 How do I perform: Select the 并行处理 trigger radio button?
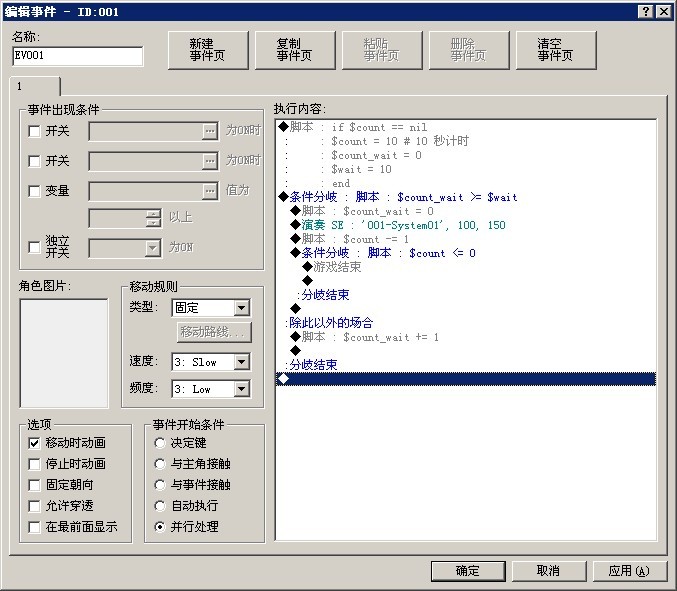160,527
